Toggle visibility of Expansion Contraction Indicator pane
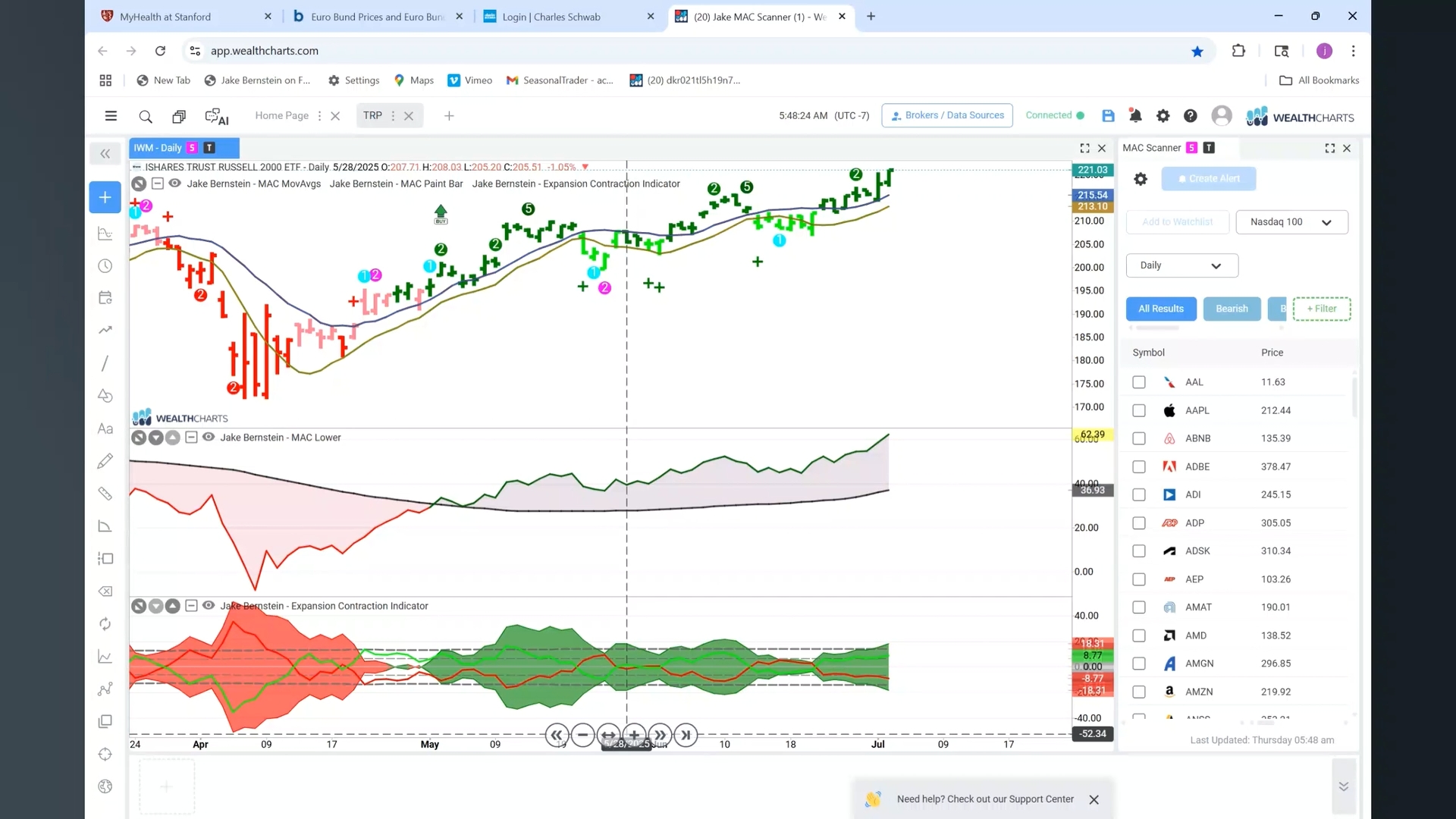Screen dimensions: 1456x819 (x=208, y=606)
